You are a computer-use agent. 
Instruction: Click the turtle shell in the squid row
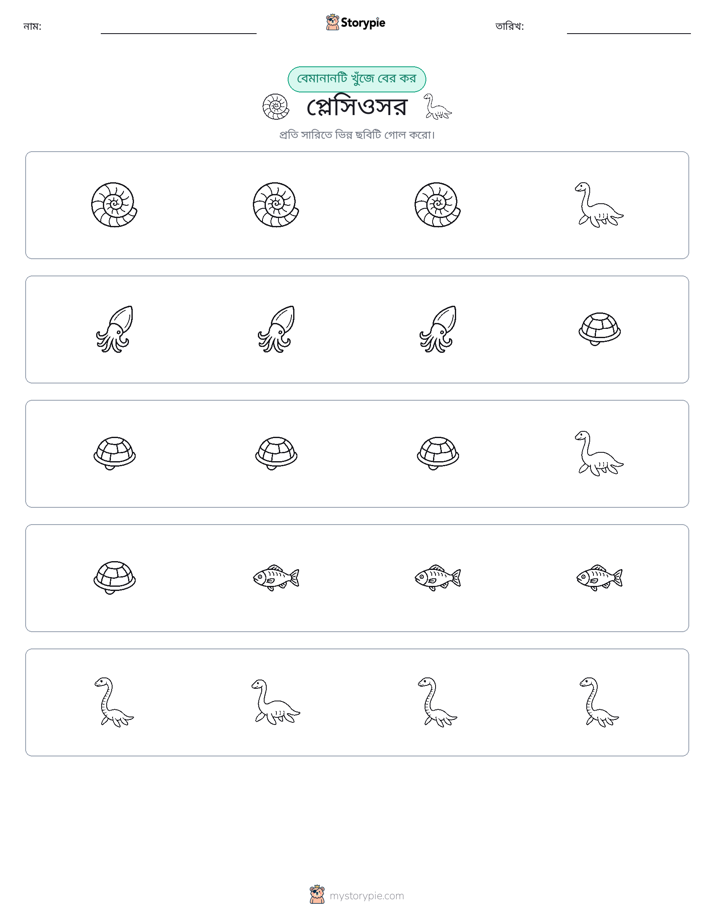tap(600, 329)
